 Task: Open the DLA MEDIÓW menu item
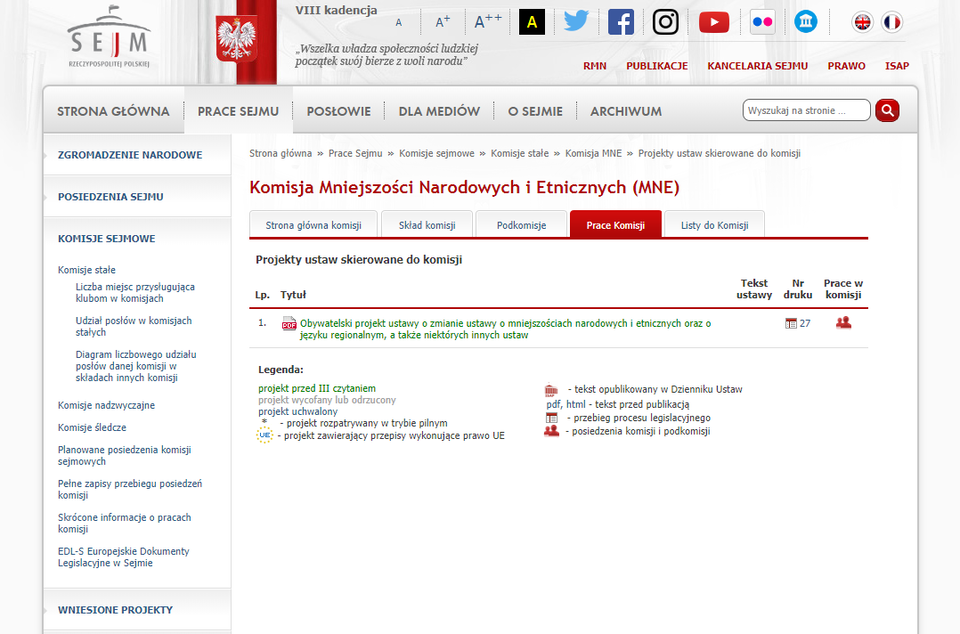click(439, 111)
